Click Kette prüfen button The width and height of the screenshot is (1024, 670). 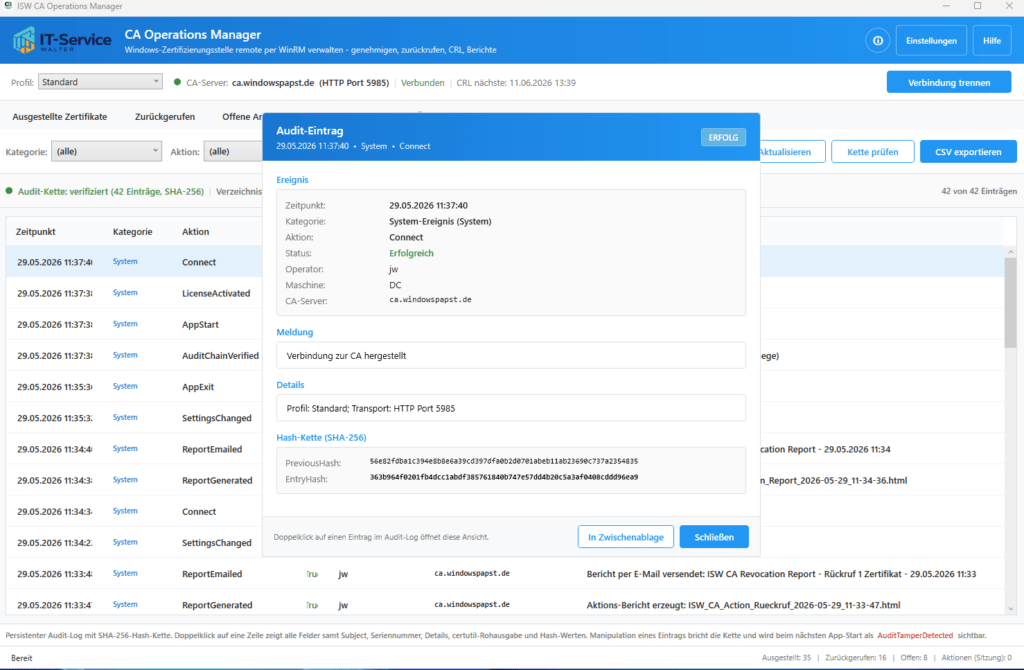[x=872, y=152]
